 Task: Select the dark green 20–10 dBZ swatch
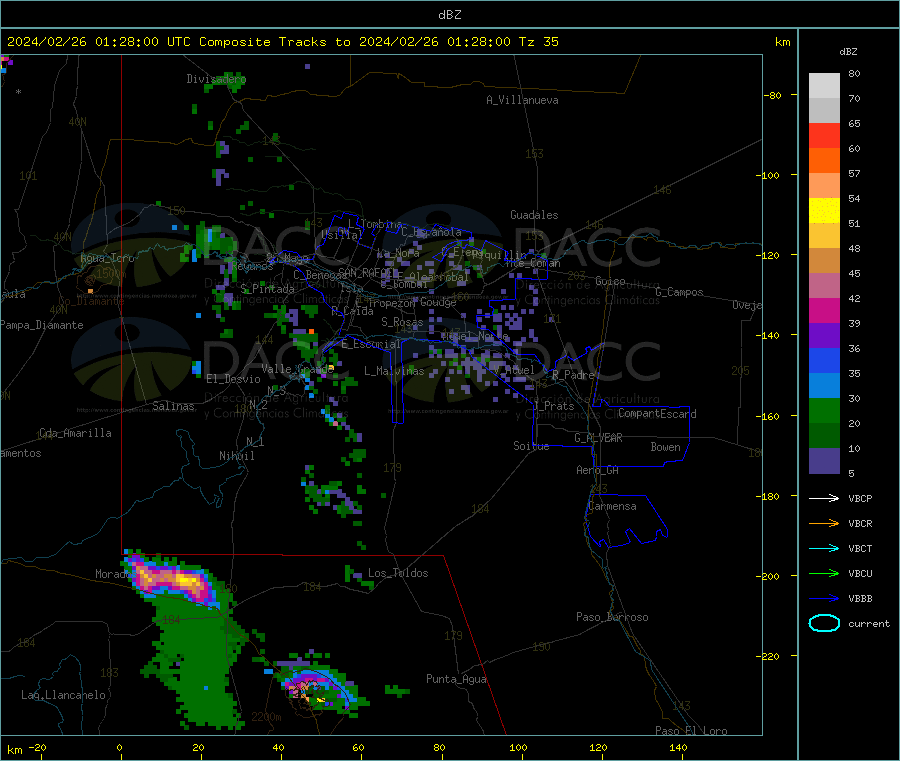(824, 436)
